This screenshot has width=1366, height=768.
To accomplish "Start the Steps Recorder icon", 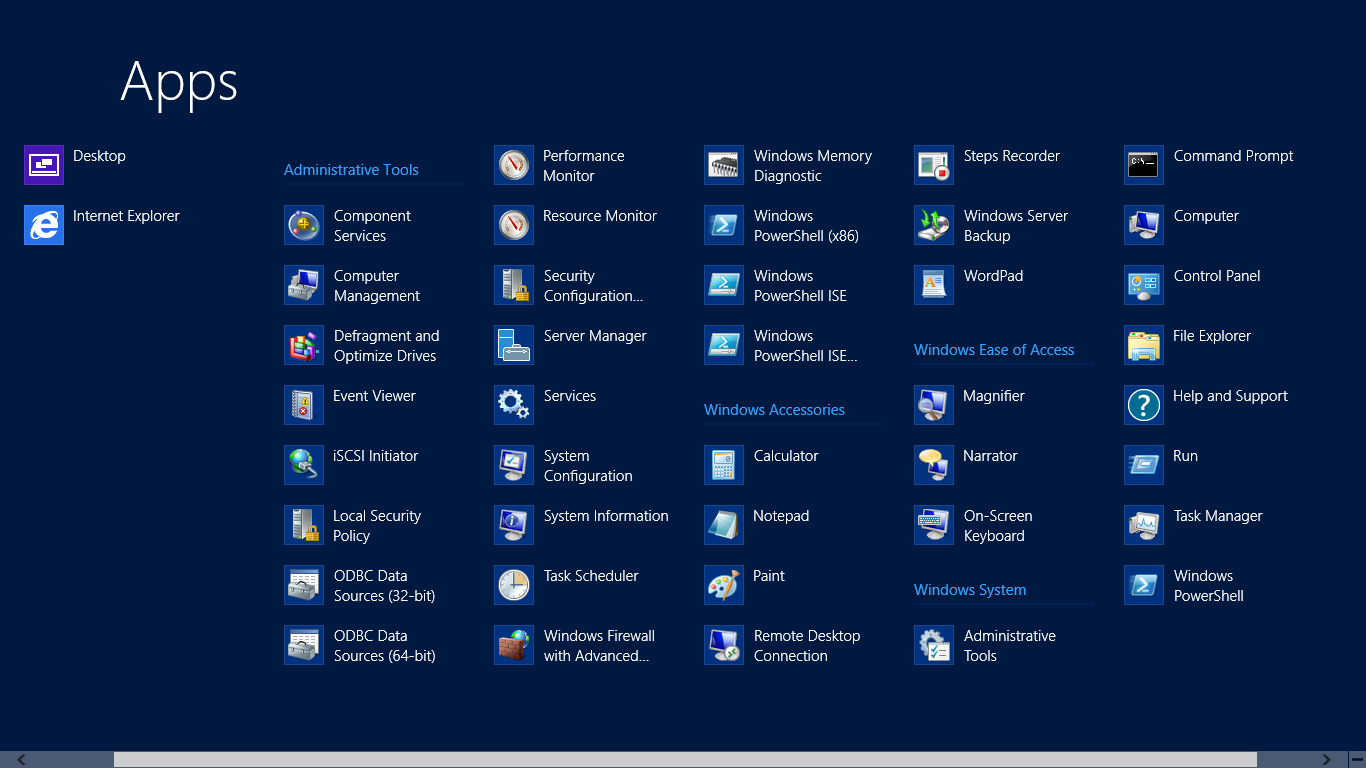I will (x=934, y=165).
